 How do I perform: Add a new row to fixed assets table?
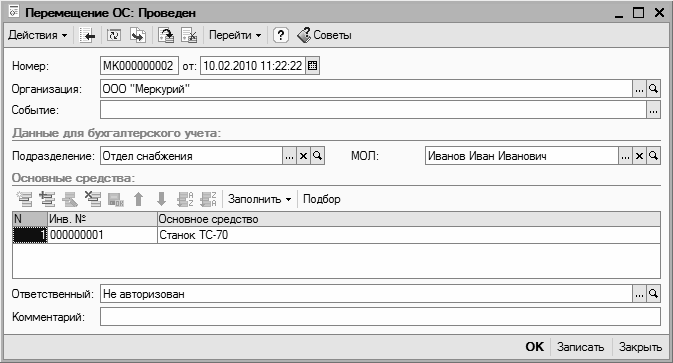pos(24,199)
